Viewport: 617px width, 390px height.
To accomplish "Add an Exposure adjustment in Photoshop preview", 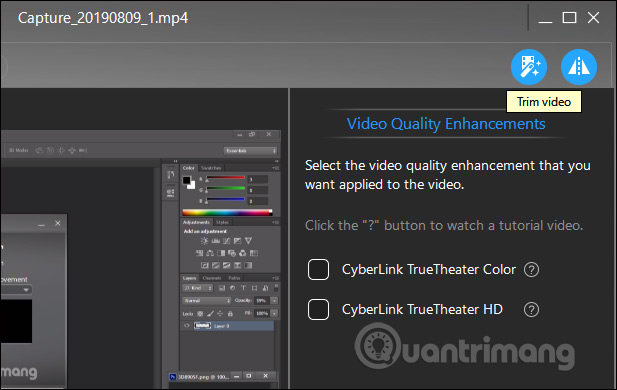I will (x=237, y=241).
